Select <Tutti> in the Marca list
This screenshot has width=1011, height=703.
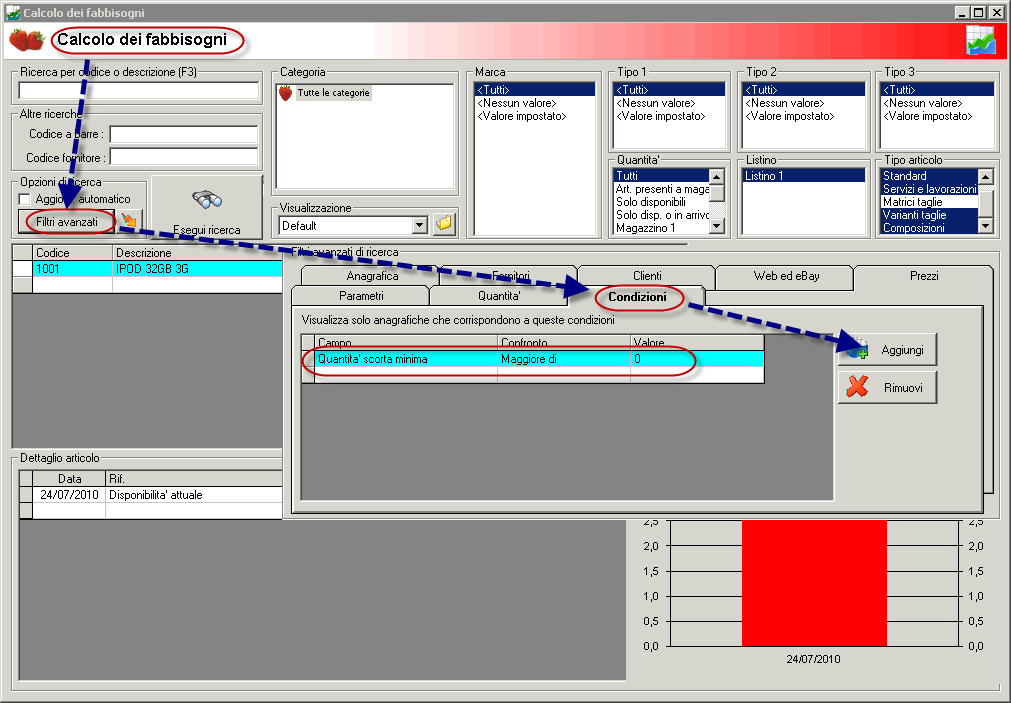point(534,90)
